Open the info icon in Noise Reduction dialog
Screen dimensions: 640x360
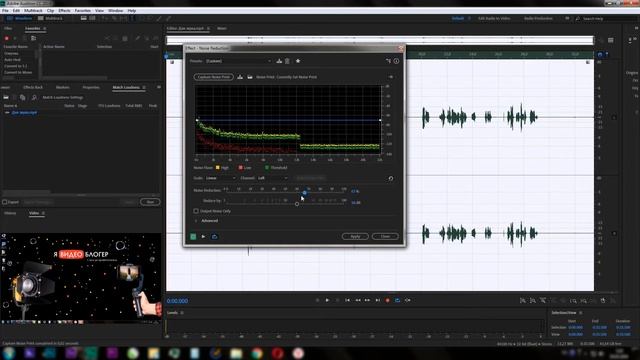(396, 61)
